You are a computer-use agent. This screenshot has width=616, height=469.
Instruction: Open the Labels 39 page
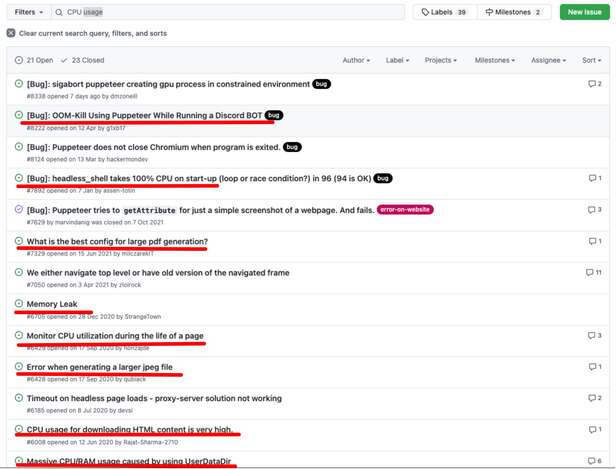coord(444,12)
